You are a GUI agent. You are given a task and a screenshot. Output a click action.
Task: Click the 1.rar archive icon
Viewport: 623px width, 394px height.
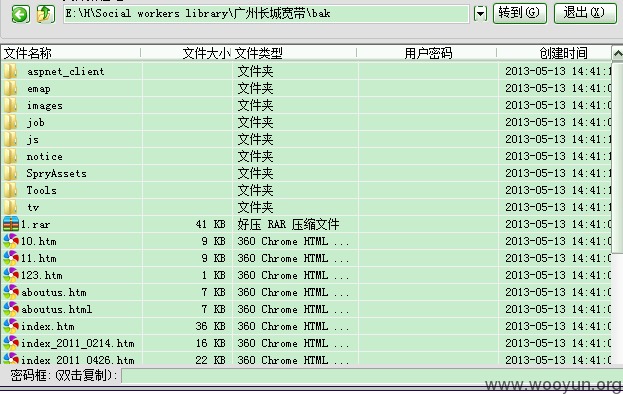(x=11, y=224)
